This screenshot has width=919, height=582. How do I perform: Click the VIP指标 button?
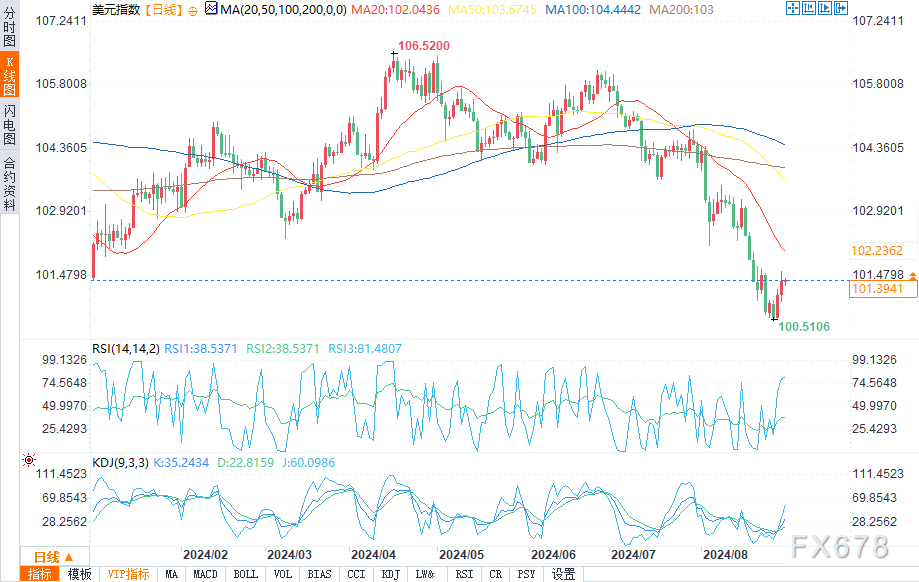click(129, 574)
